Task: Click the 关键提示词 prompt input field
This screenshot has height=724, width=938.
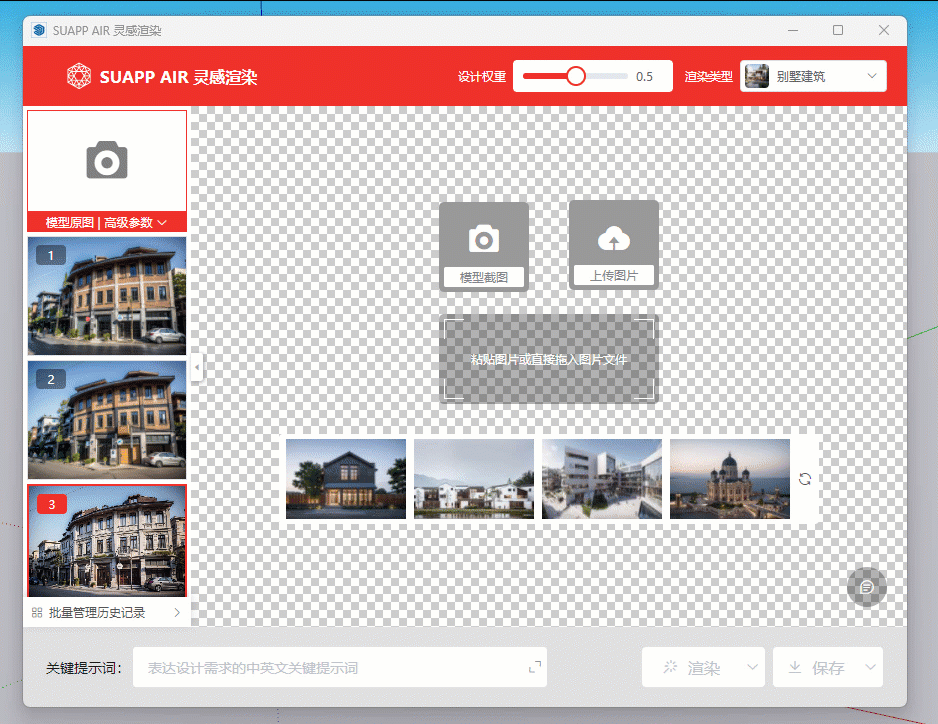Action: click(340, 667)
